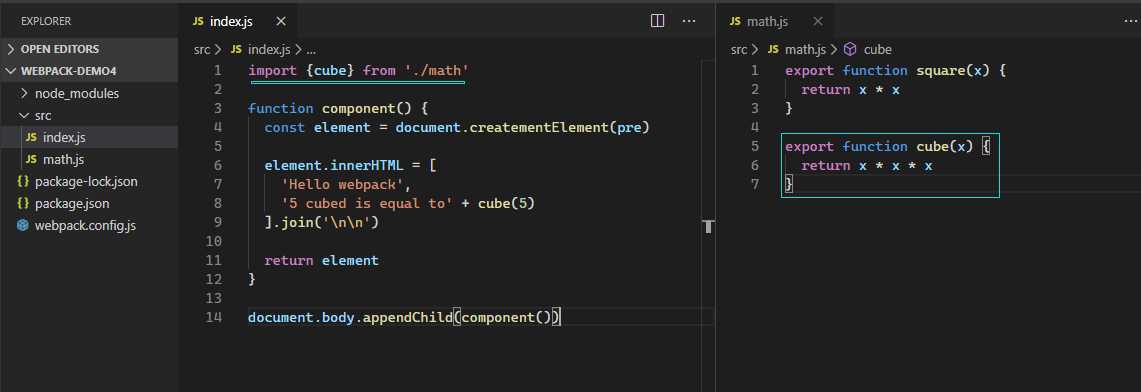Open more actions menu for math.js editor
Image resolution: width=1141 pixels, height=392 pixels.
click(1131, 21)
